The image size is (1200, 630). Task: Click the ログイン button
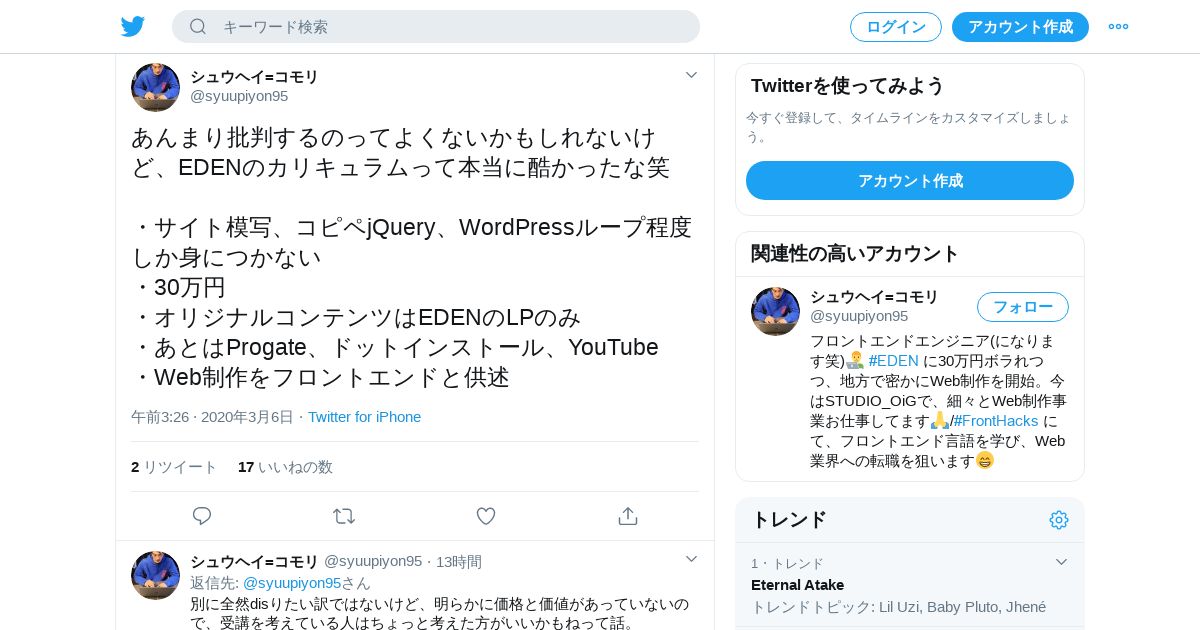tap(896, 27)
